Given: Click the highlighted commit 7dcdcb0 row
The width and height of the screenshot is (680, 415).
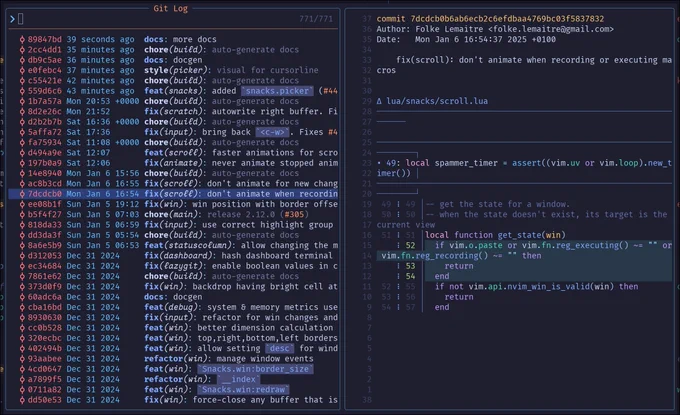Looking at the screenshot, I should (x=173, y=194).
